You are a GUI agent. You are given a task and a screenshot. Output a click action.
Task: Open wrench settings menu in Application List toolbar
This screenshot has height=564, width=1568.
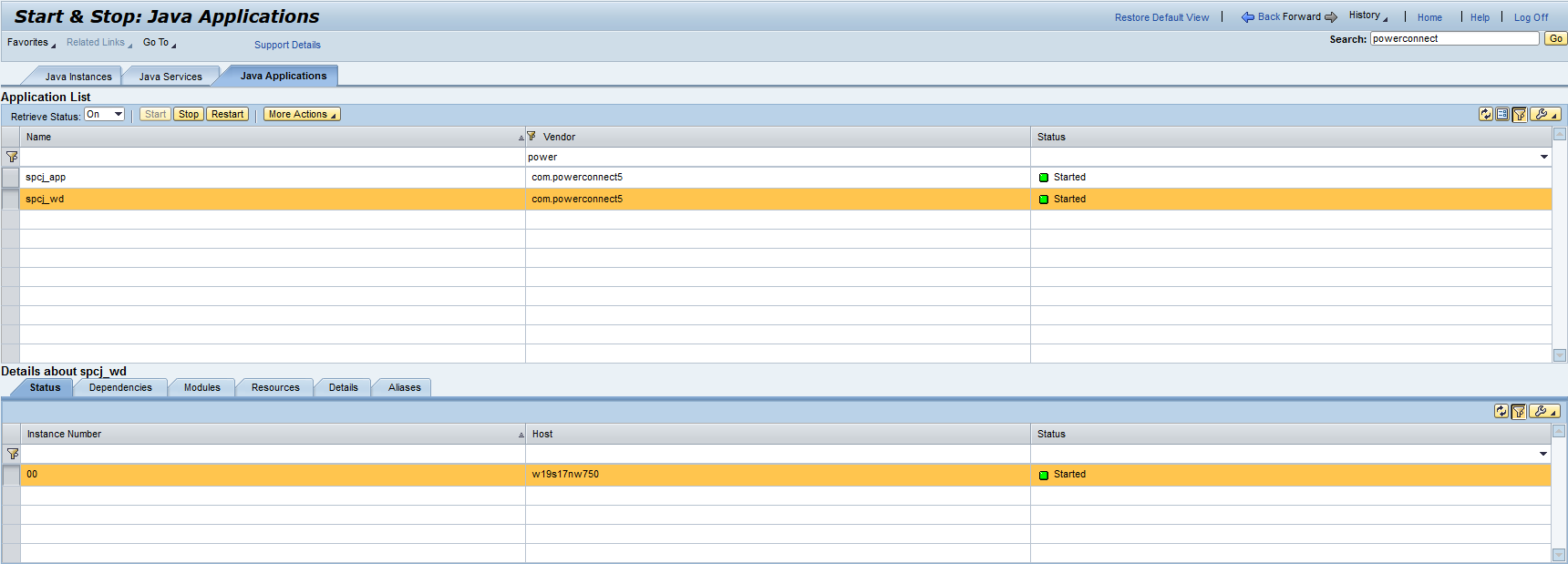point(1544,114)
